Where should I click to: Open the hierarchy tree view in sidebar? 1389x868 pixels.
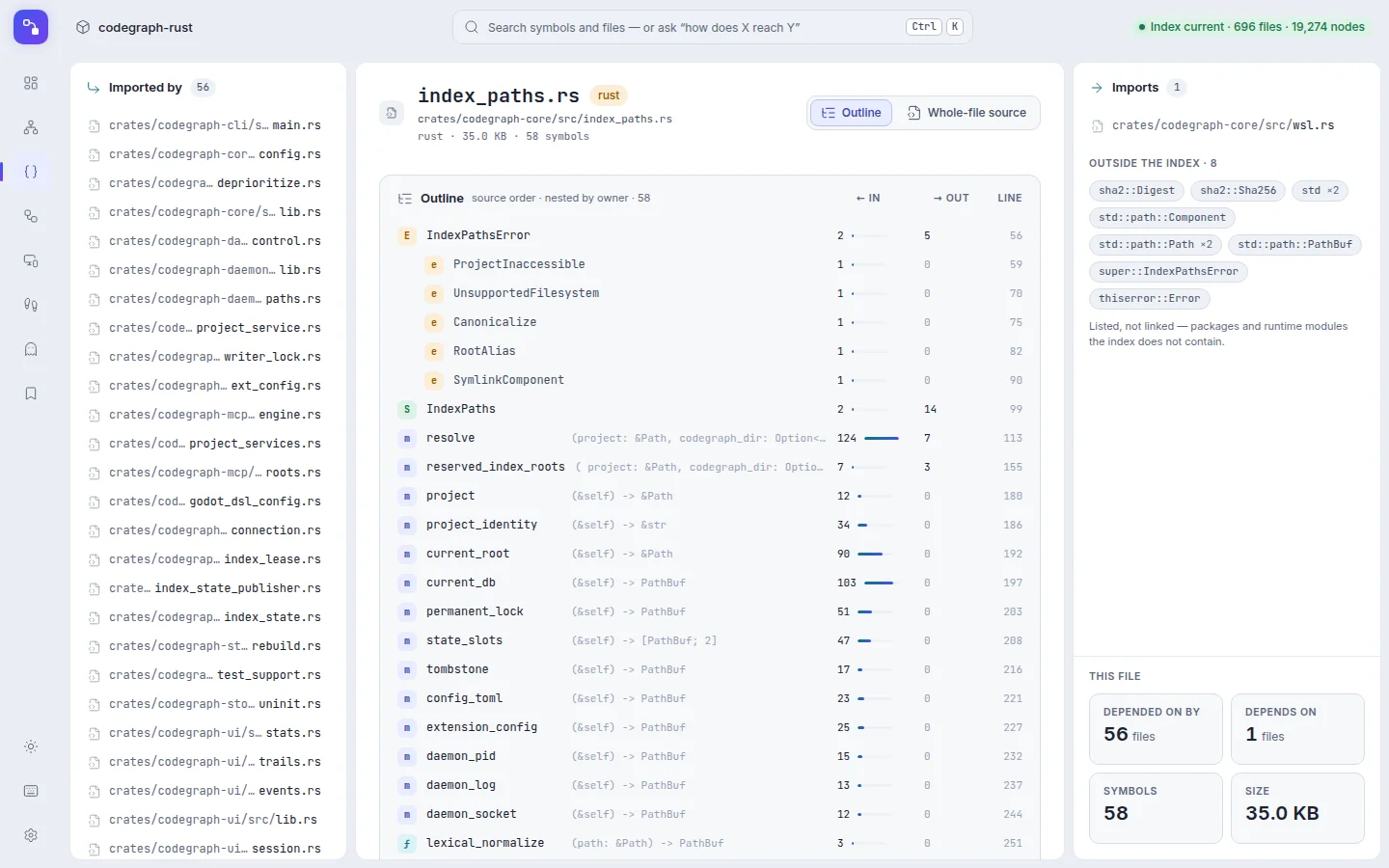pos(31,127)
